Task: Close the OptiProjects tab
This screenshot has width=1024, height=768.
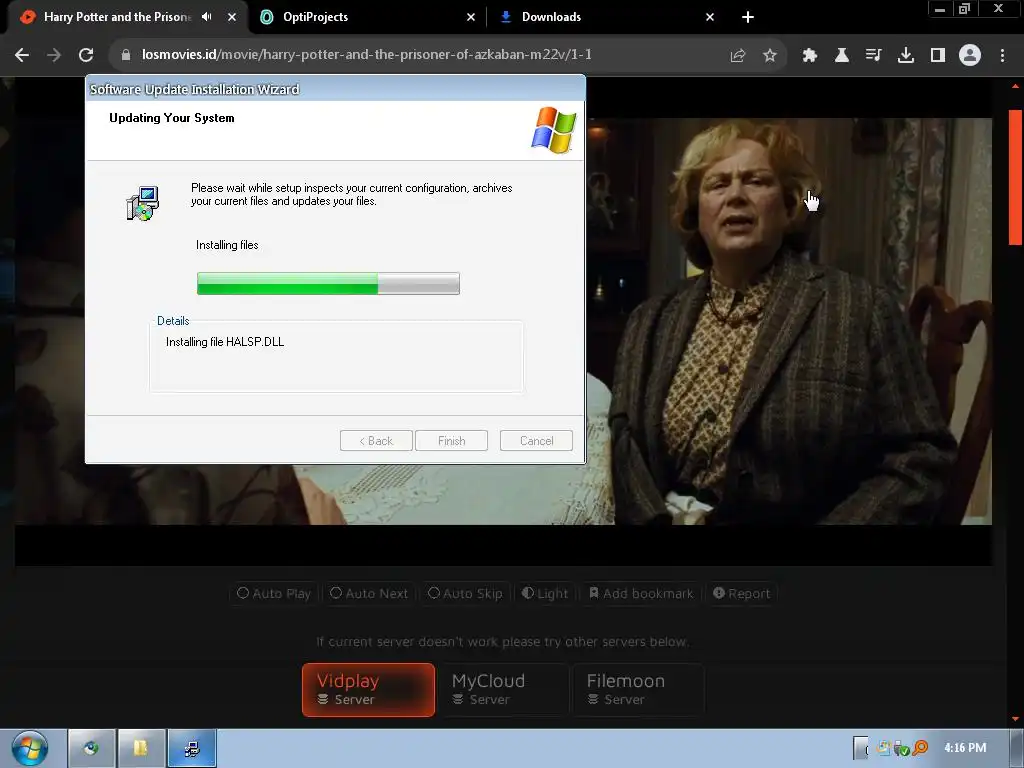Action: click(x=471, y=17)
